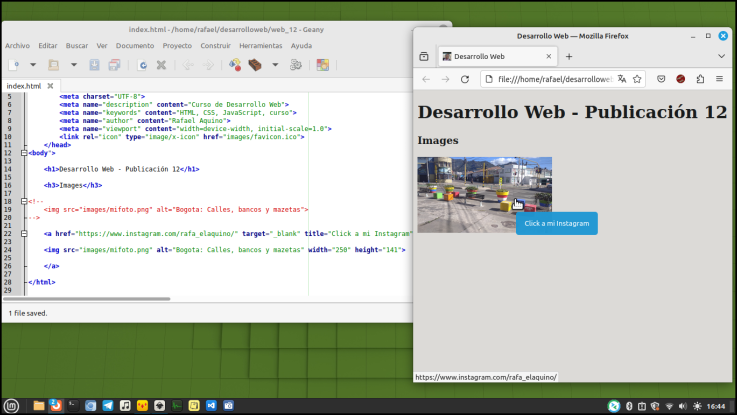
Task: Click the Bogota street photo link
Action: pos(485,195)
